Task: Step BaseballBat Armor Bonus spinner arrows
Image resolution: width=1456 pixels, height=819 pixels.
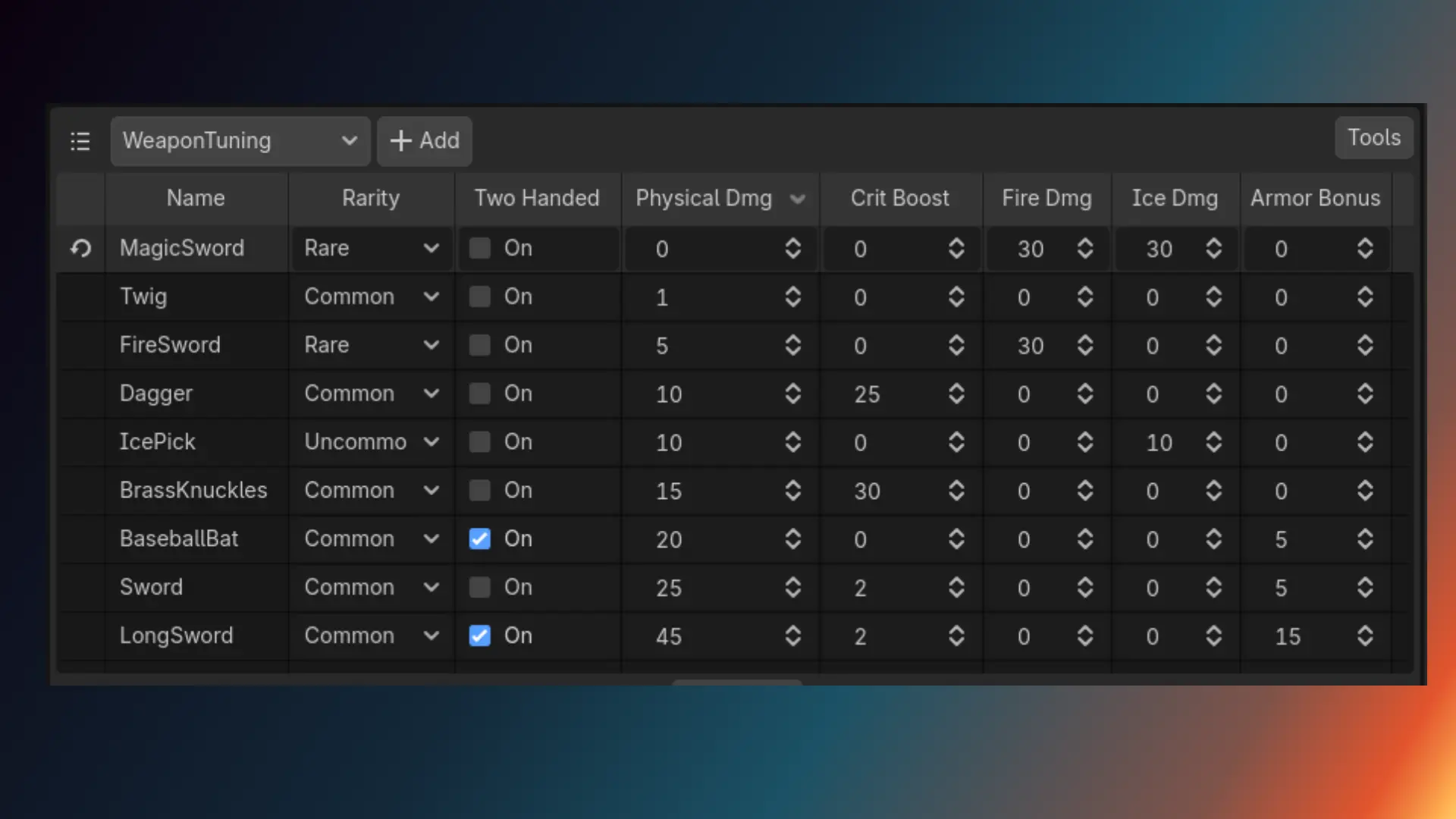Action: 1365,539
